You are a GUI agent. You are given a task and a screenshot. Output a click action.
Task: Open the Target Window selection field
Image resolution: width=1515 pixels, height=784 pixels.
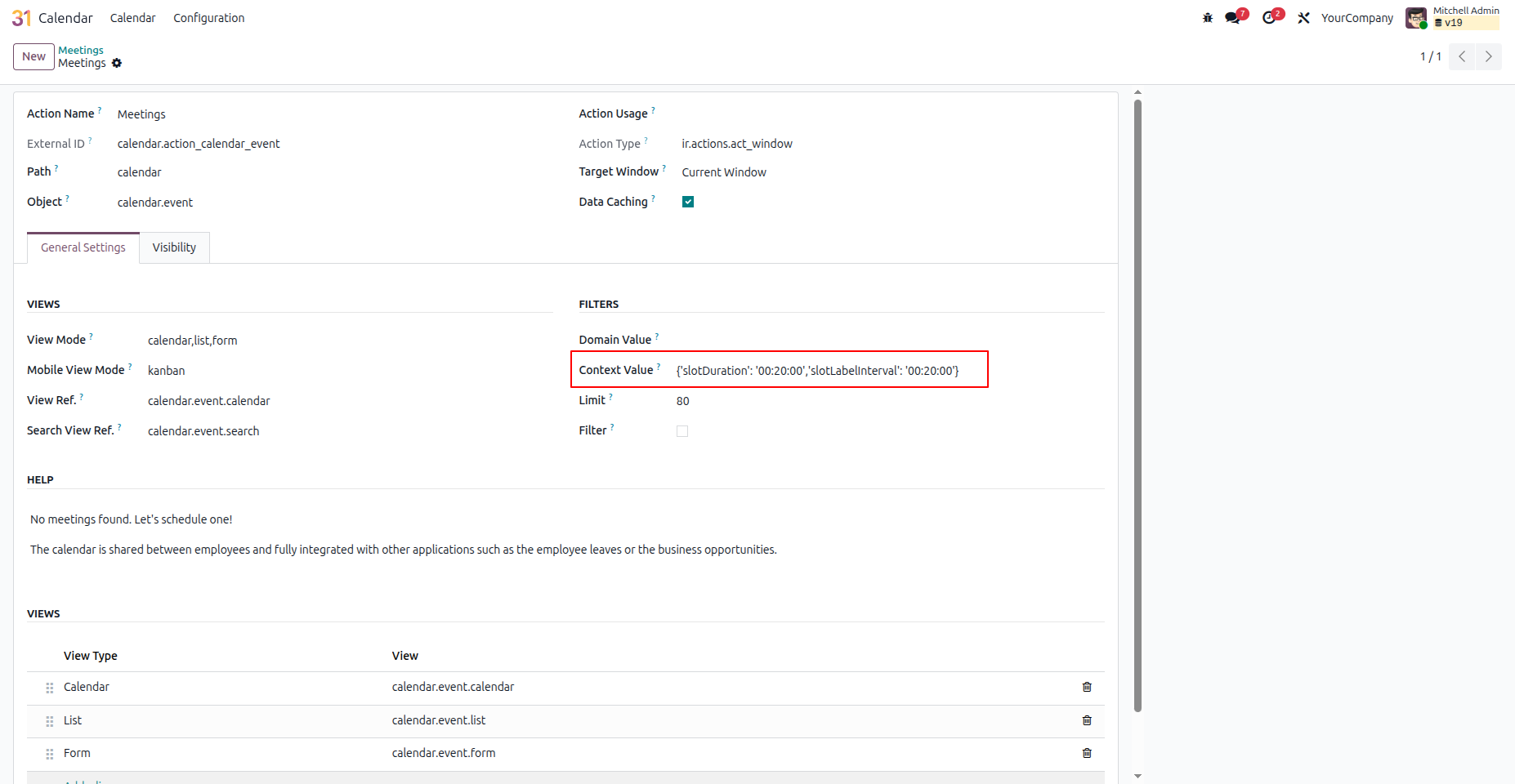893,172
